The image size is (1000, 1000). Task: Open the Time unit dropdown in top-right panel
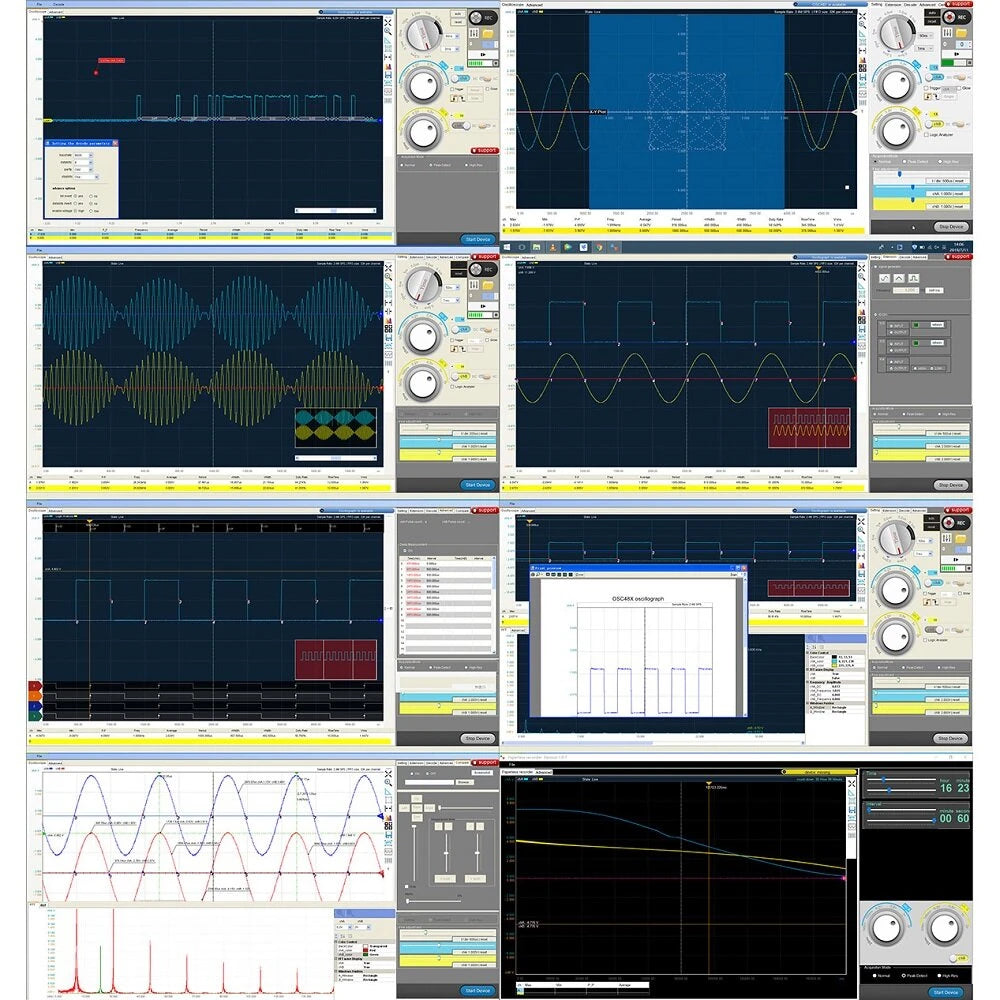pos(924,48)
